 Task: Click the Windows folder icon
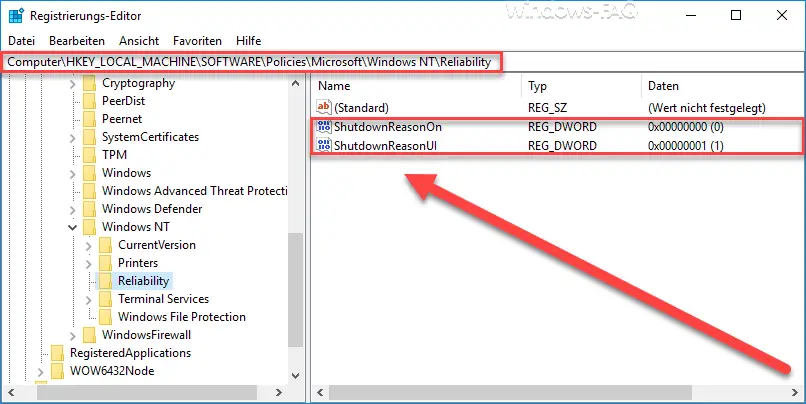tap(89, 173)
